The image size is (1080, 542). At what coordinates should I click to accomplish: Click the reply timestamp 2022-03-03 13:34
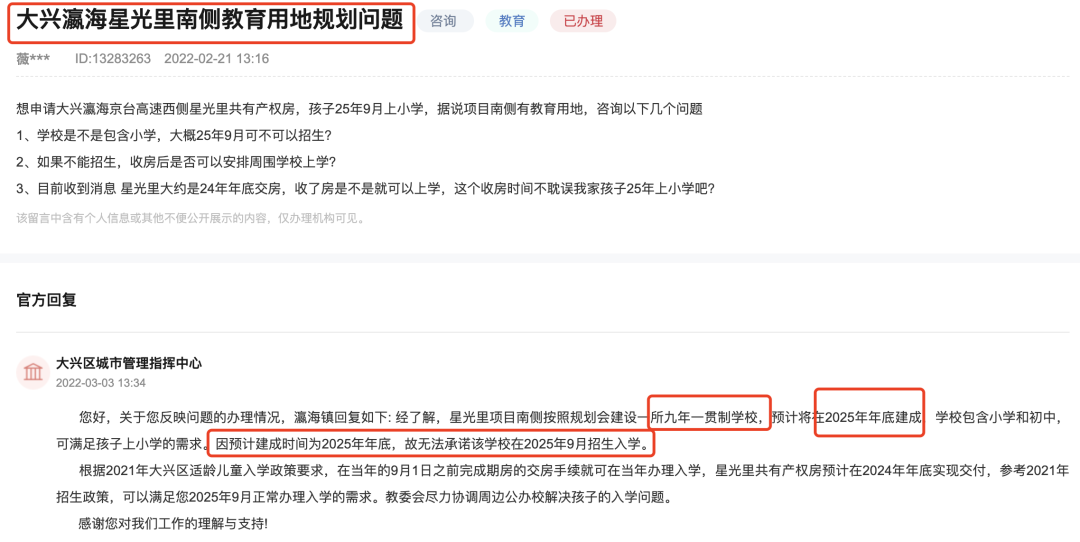[x=101, y=383]
